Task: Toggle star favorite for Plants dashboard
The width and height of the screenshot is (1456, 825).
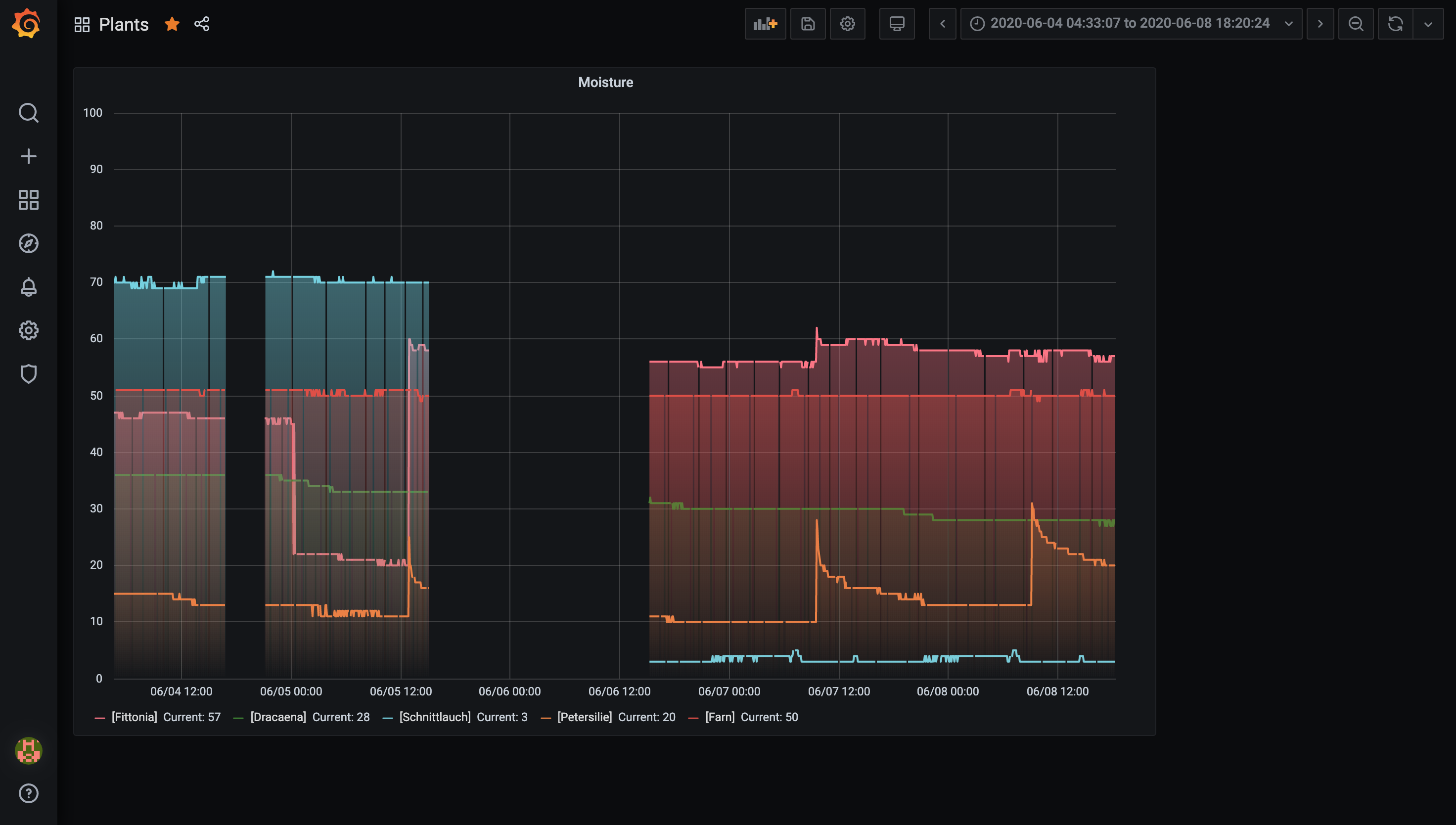Action: 172,24
